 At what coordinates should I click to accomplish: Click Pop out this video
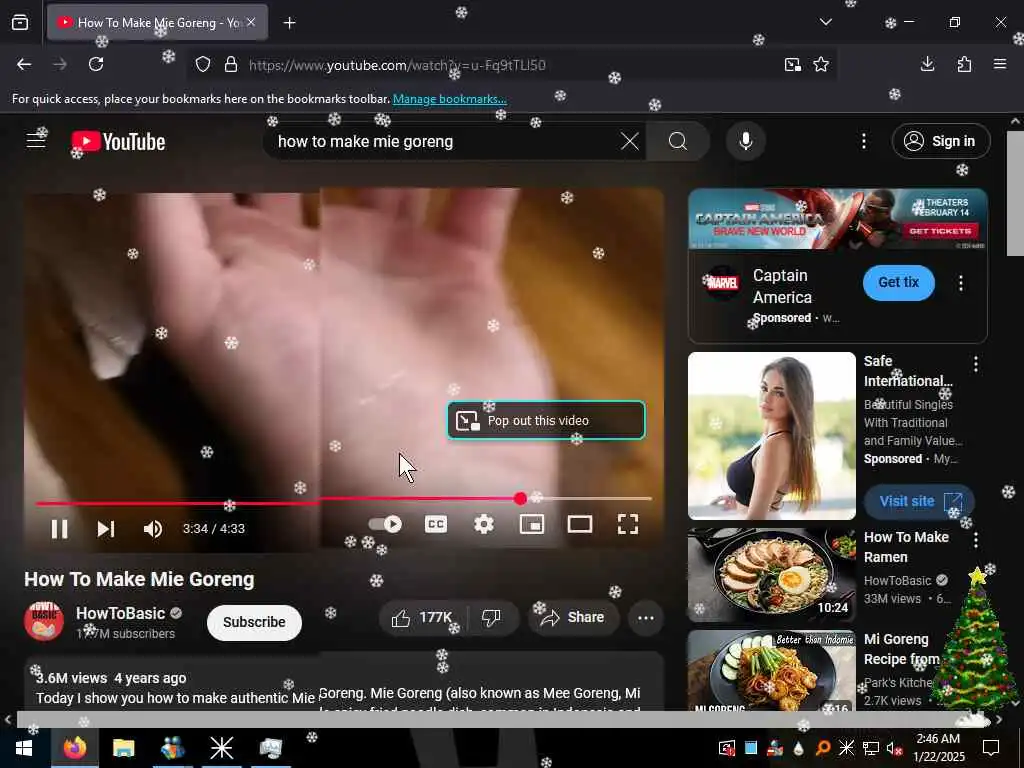(546, 420)
